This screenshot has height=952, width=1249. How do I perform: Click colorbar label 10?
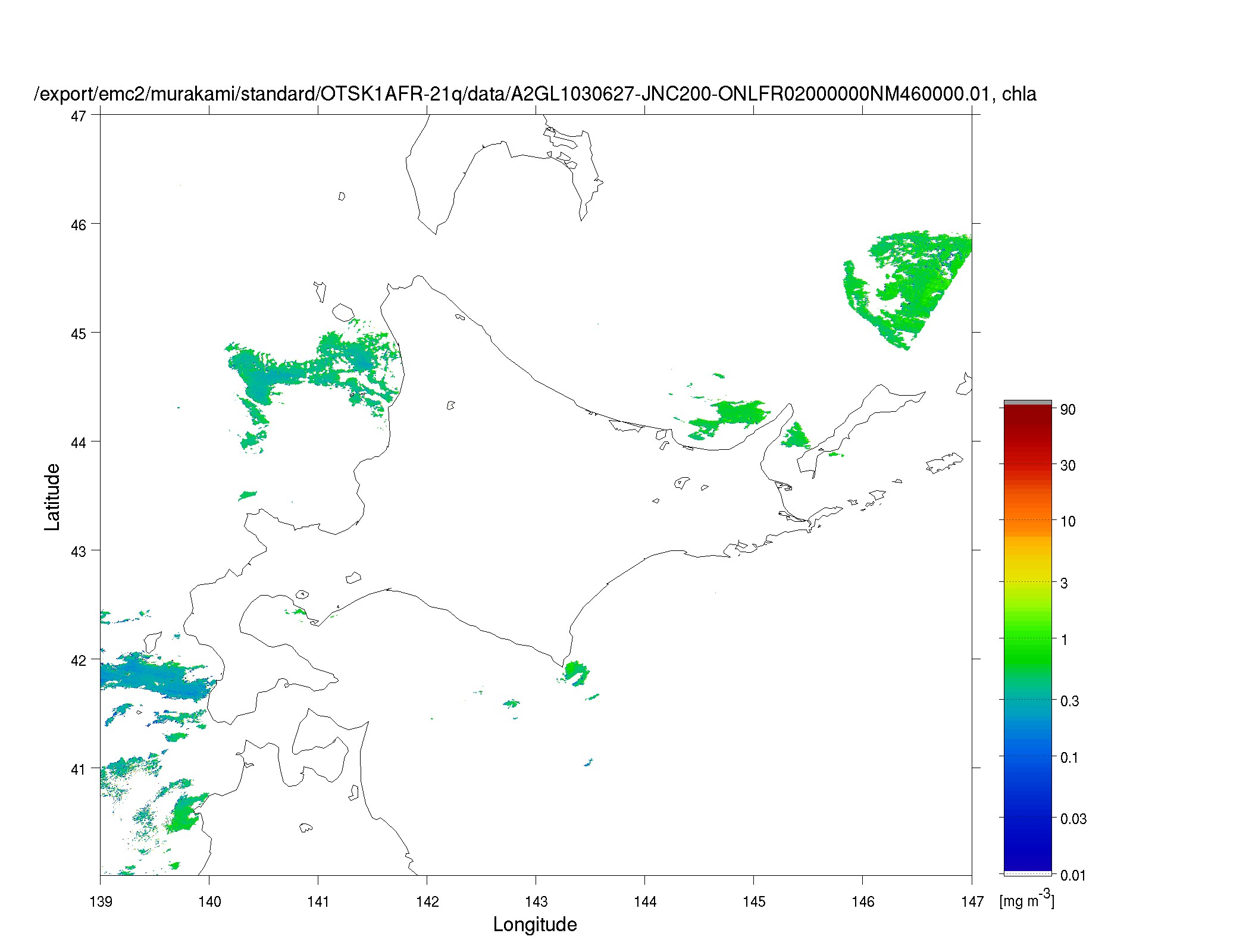click(1068, 521)
